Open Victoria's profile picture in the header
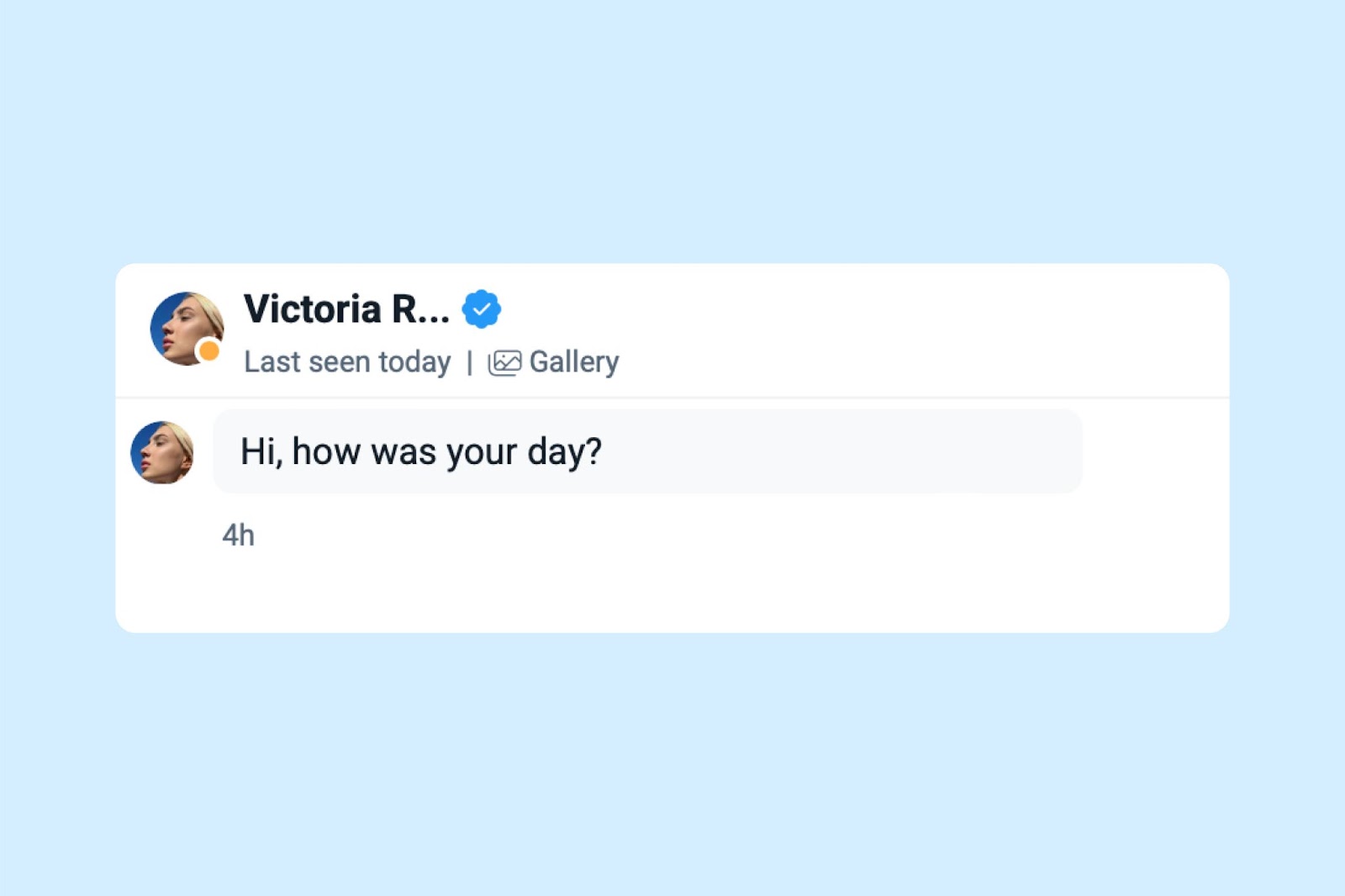This screenshot has height=896, width=1345. click(x=187, y=329)
